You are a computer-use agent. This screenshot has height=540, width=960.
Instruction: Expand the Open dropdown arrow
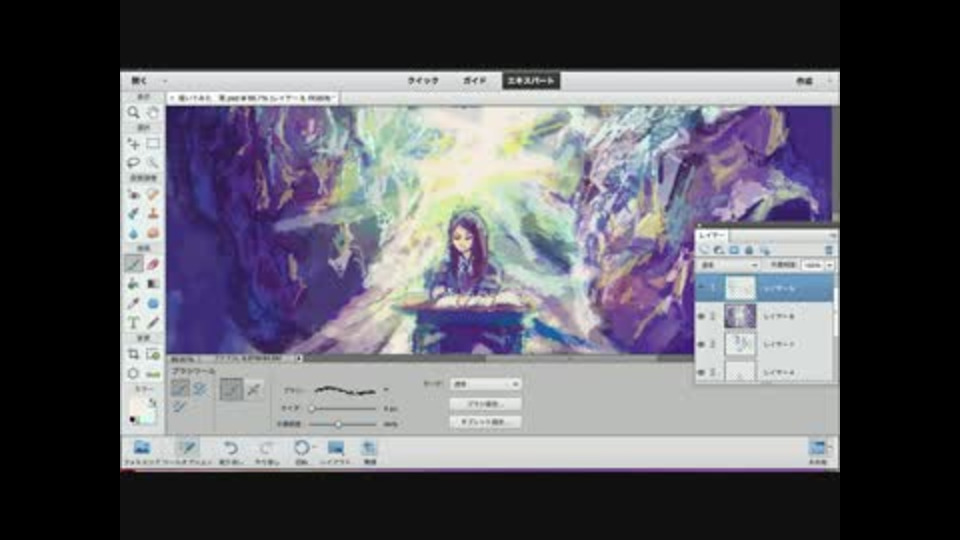(x=164, y=81)
